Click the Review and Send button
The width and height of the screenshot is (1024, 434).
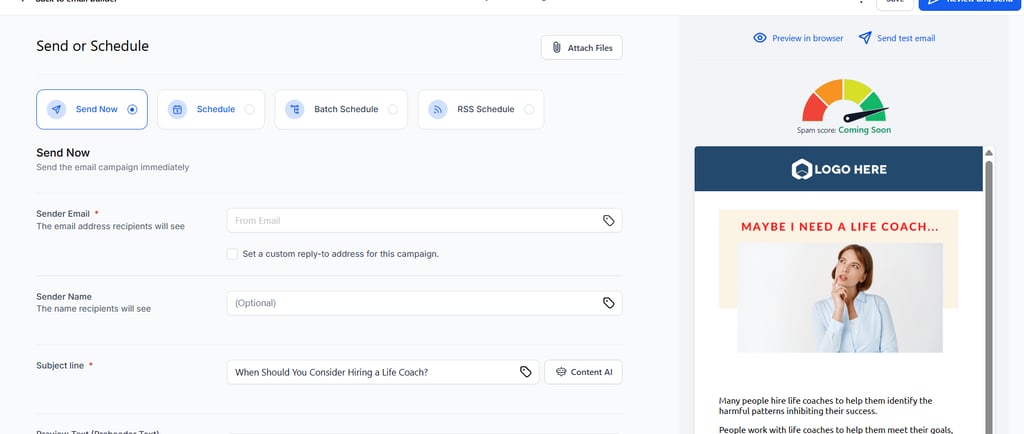click(971, 3)
